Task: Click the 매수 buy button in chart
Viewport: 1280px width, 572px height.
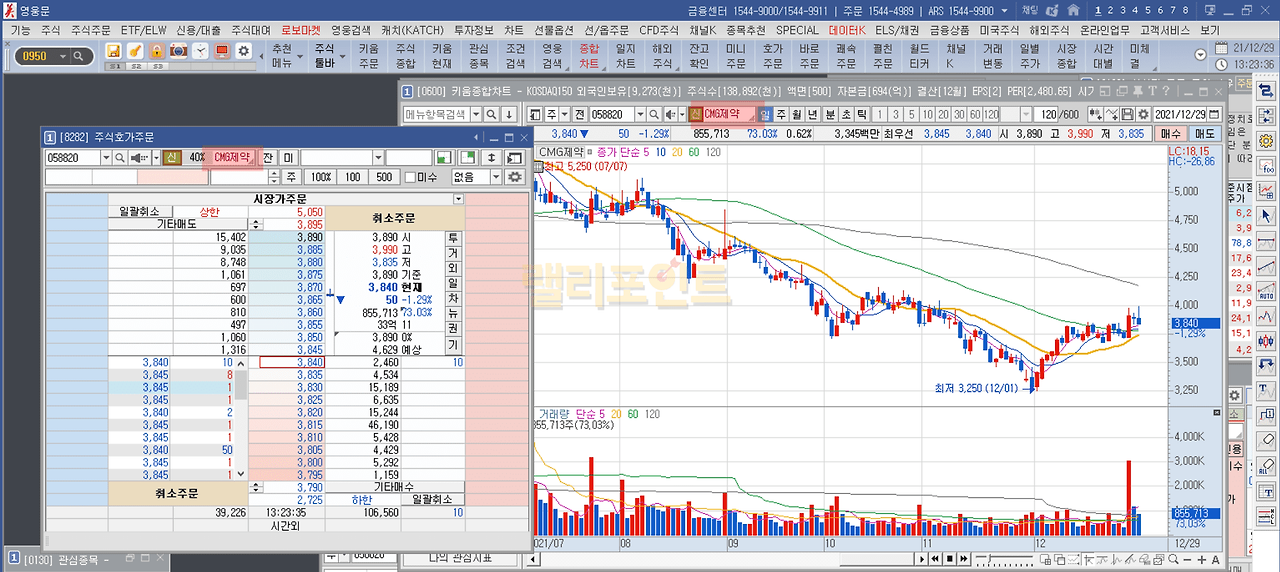Action: pyautogui.click(x=1170, y=133)
